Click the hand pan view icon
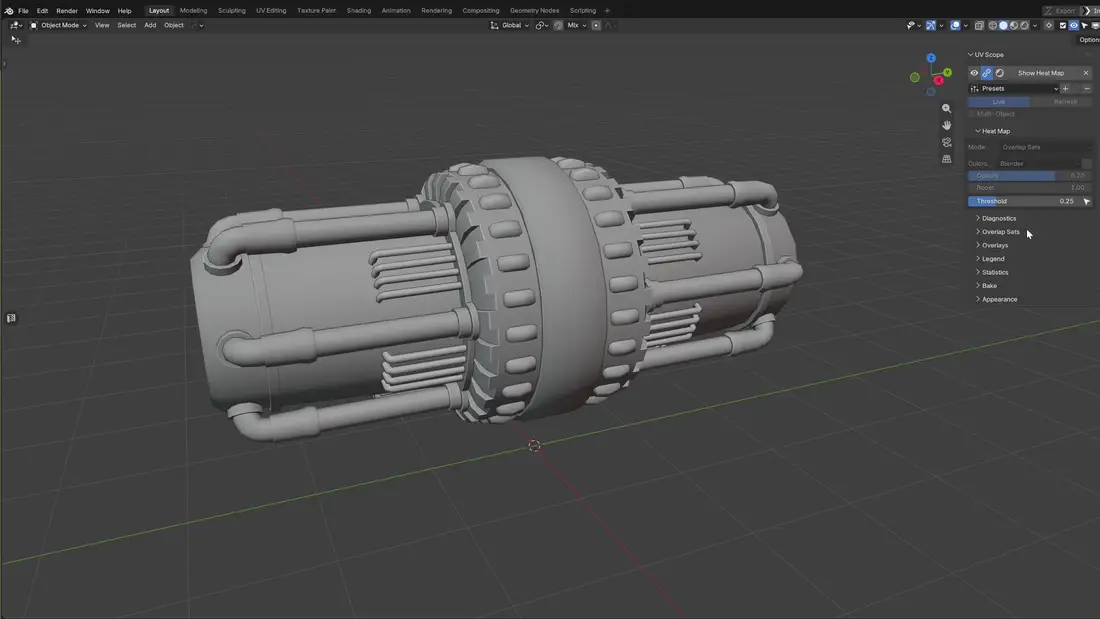Viewport: 1100px width, 619px height. pyautogui.click(x=946, y=126)
